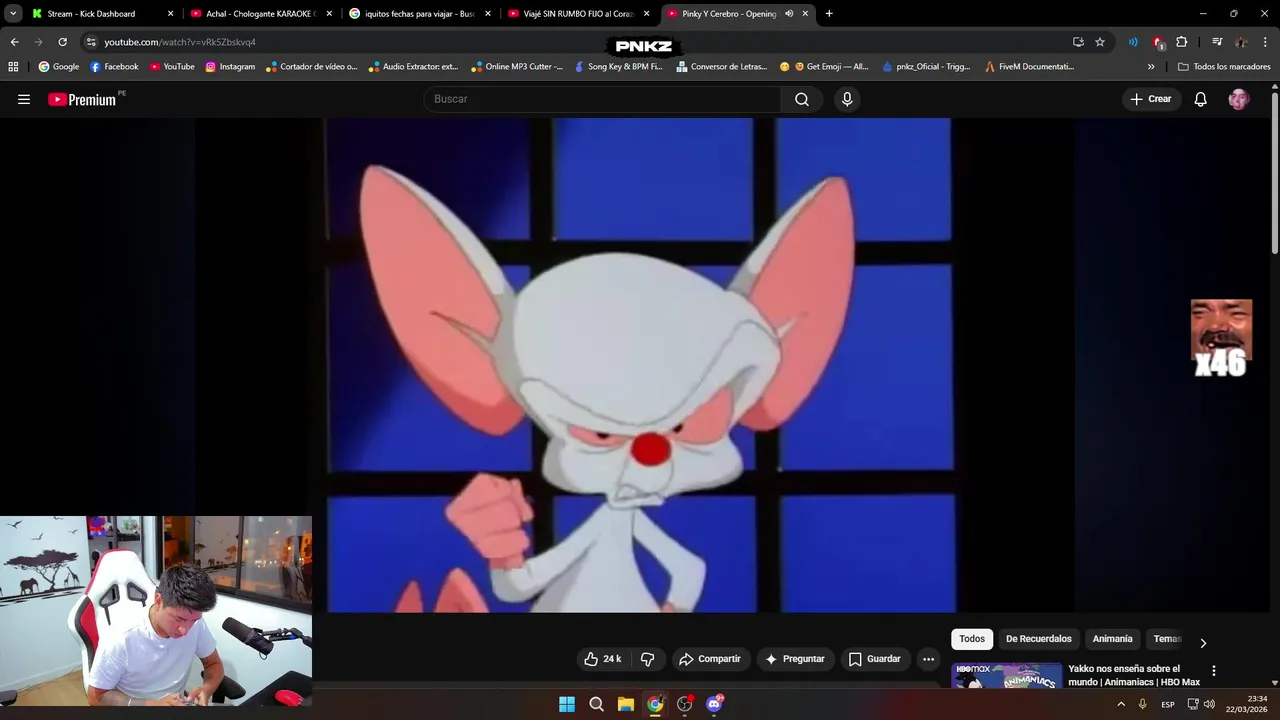Show more filter chips with right arrow

(x=1203, y=643)
